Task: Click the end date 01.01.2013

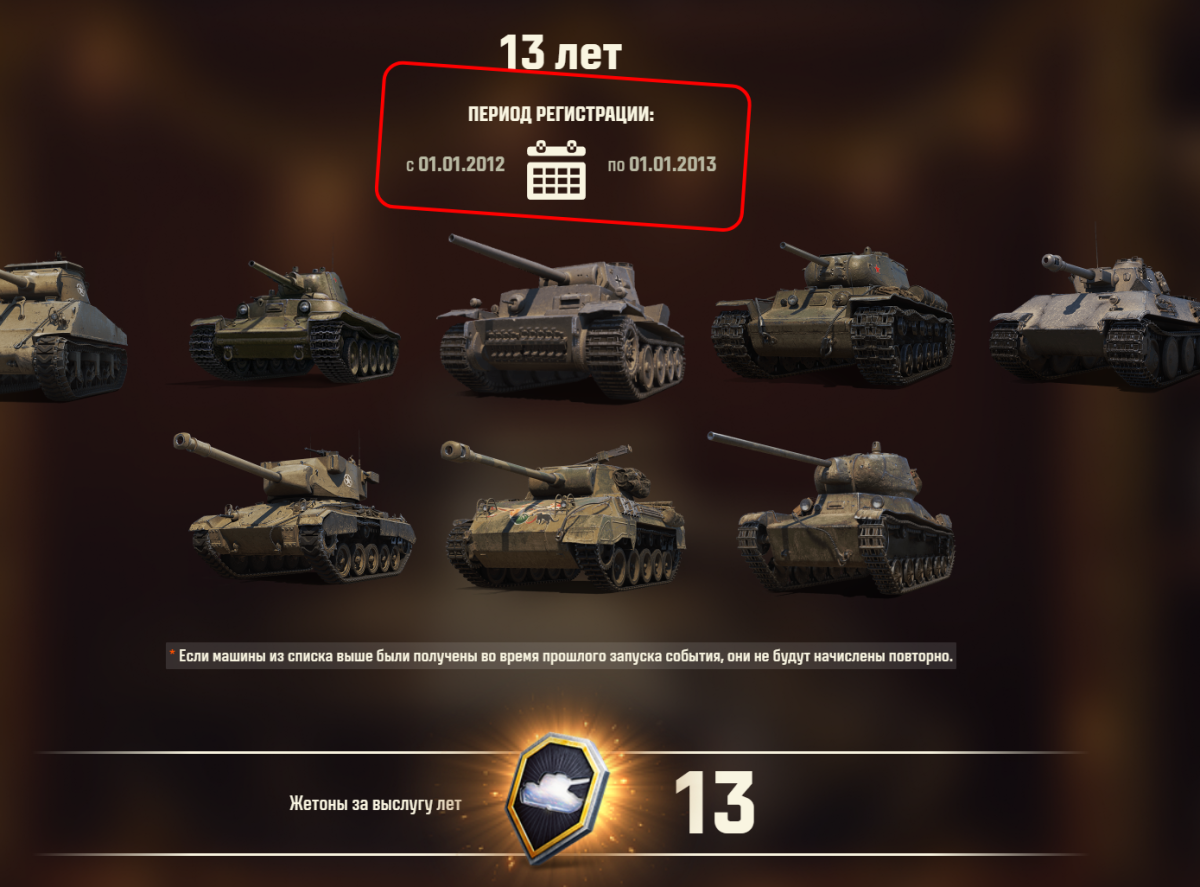Action: 672,164
